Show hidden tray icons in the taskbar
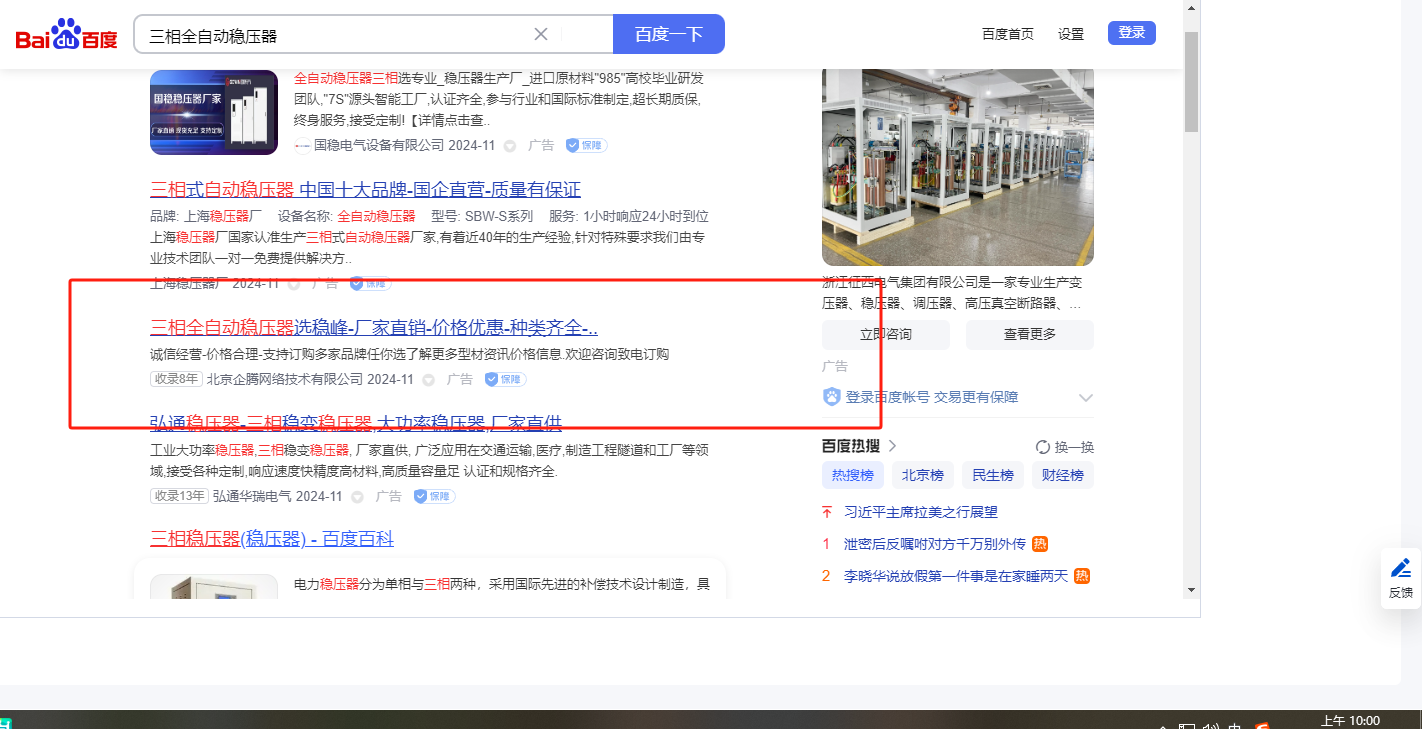This screenshot has width=1422, height=729. pyautogui.click(x=1162, y=726)
